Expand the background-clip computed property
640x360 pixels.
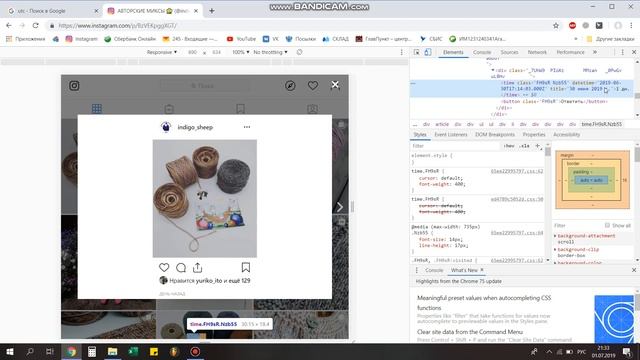(555, 249)
